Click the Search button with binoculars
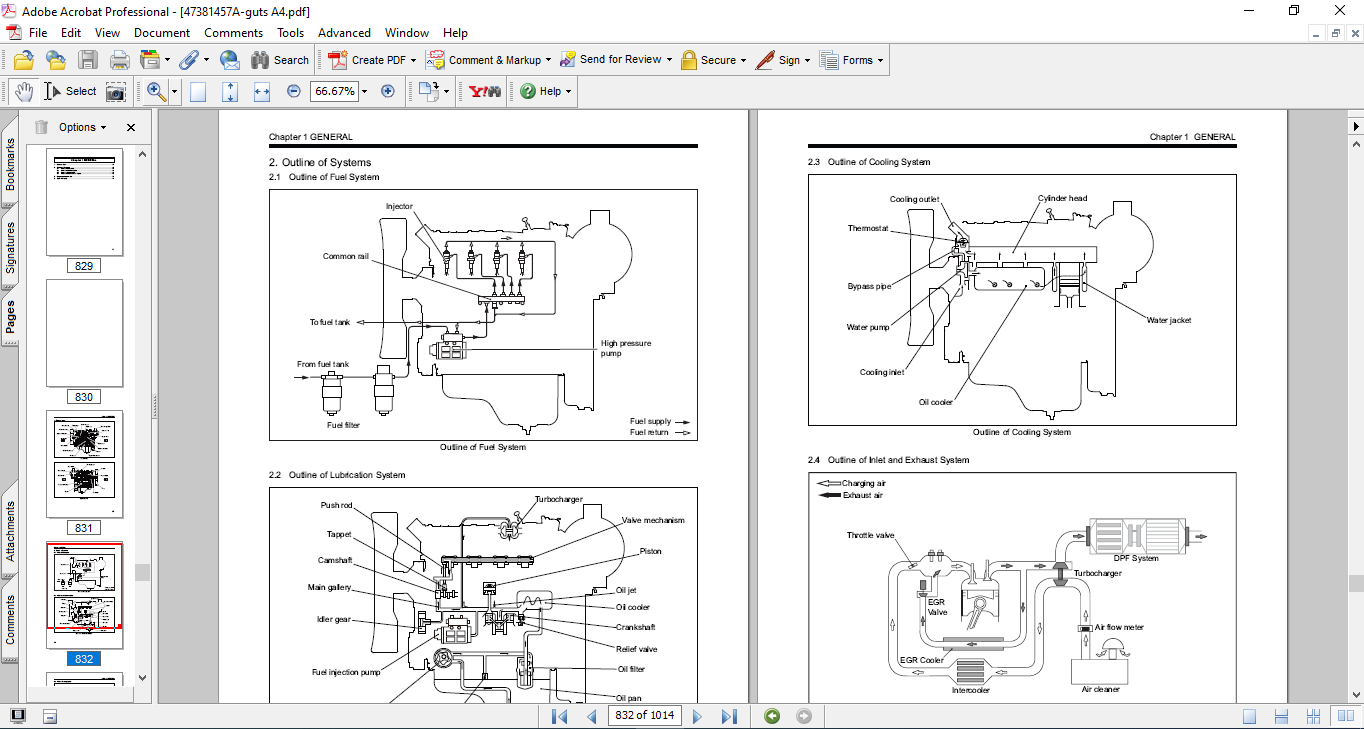The width and height of the screenshot is (1364, 729). point(280,60)
